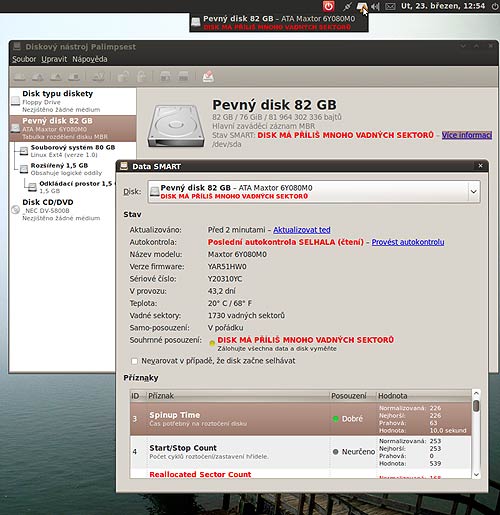Select 'Disk CD/DVD' in the device list

click(x=62, y=210)
